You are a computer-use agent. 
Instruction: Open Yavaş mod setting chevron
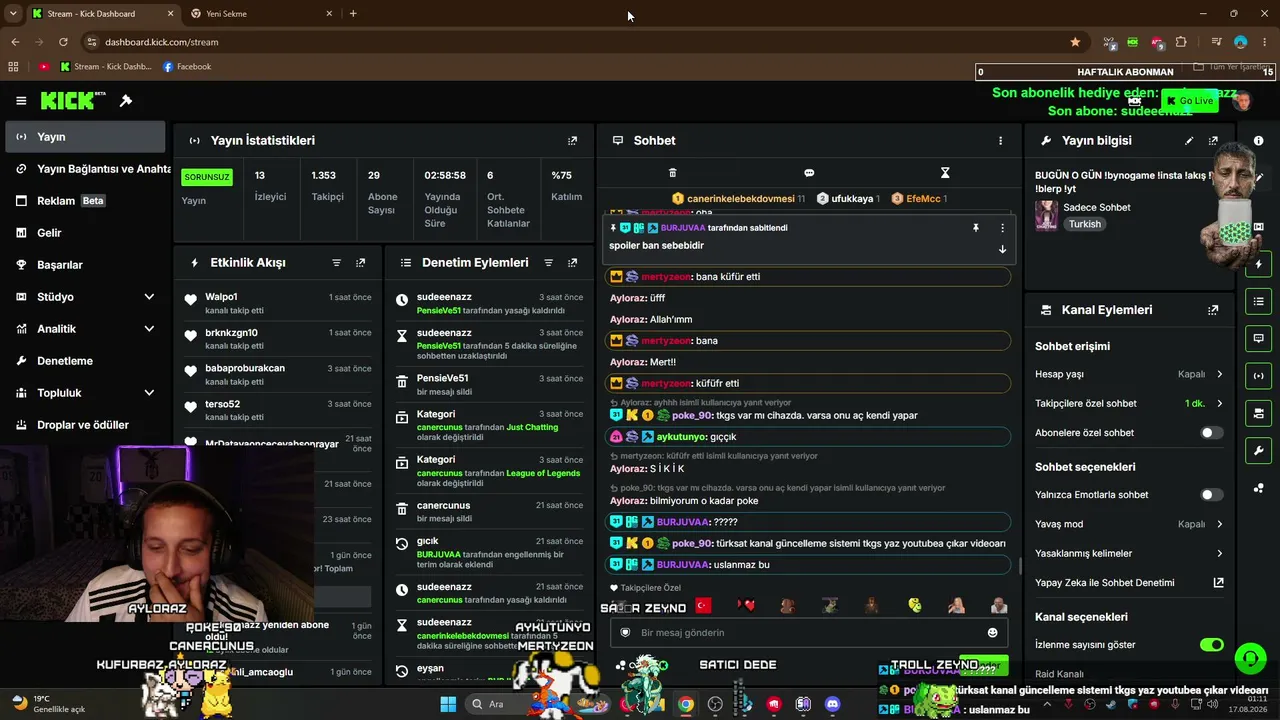click(x=1219, y=524)
